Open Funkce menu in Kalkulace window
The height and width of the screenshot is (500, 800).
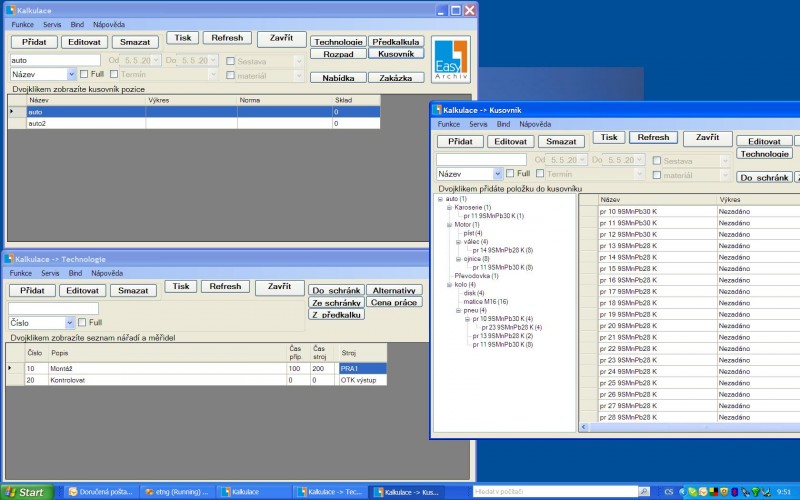pos(22,23)
